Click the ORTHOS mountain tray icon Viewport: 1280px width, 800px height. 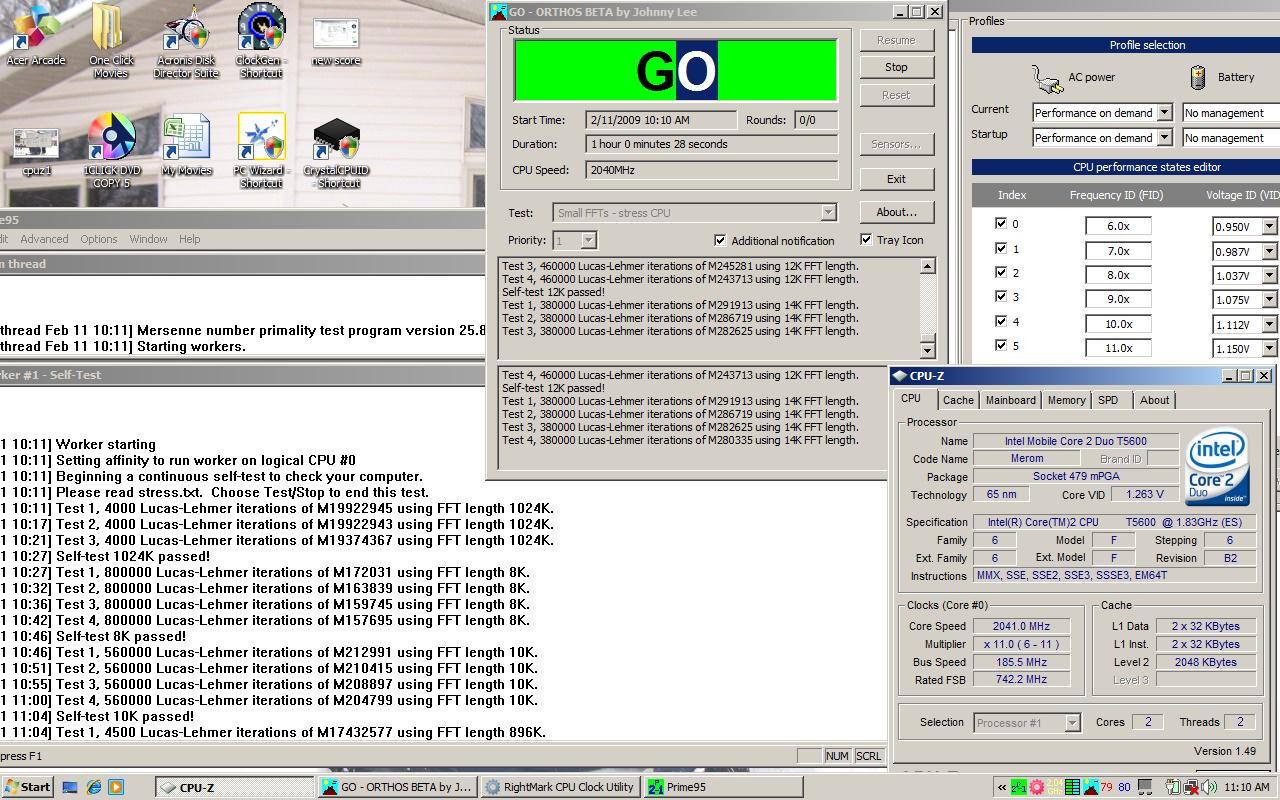click(x=1091, y=787)
